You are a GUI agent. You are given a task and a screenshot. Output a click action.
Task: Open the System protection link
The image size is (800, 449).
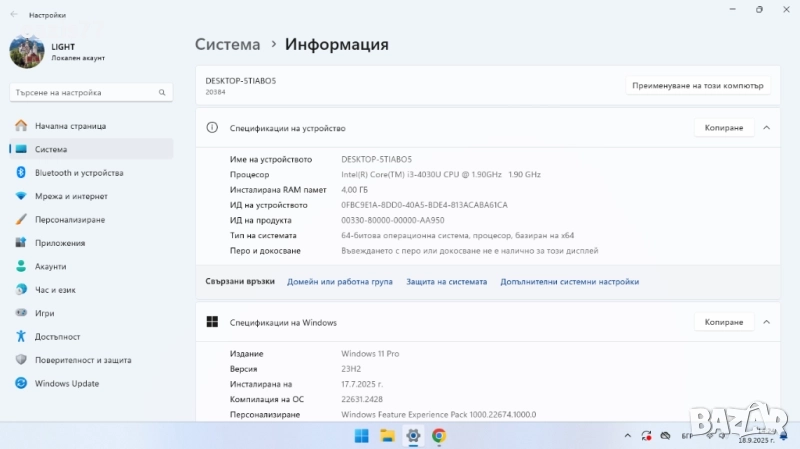[446, 282]
